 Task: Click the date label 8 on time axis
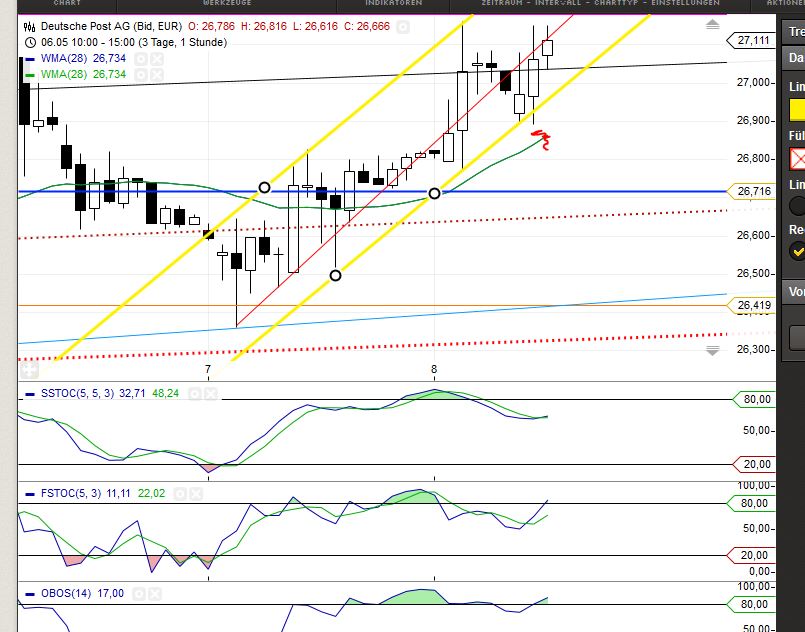pyautogui.click(x=434, y=369)
